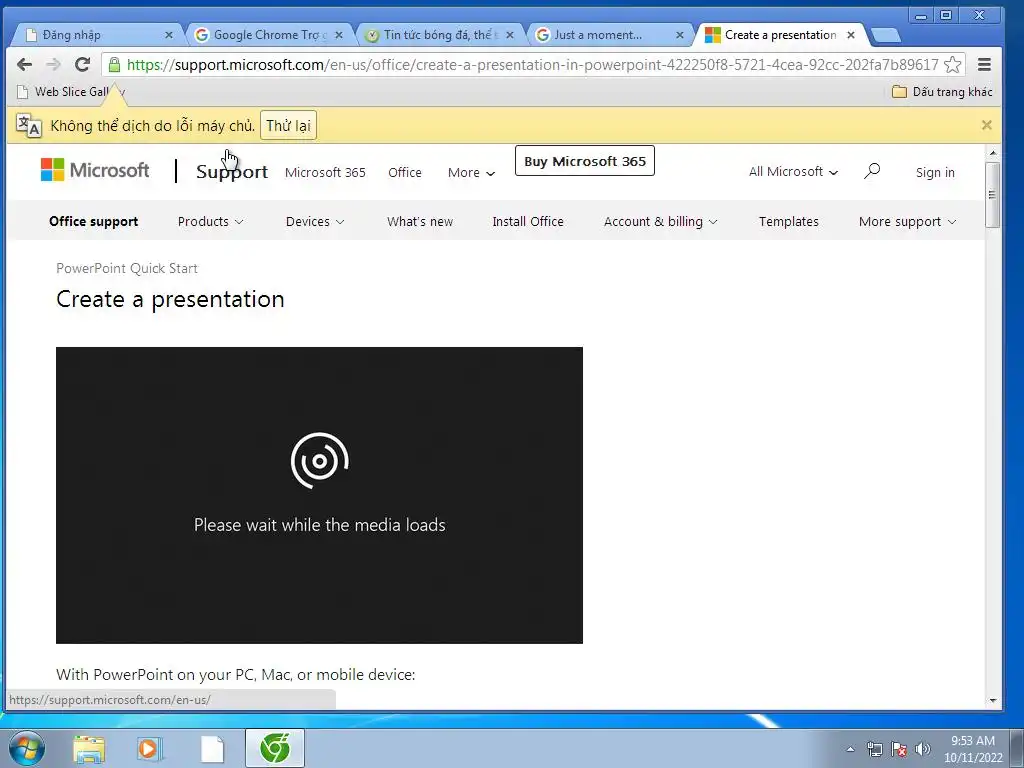Click the green browser taskbar icon
The height and width of the screenshot is (768, 1024).
[275, 748]
